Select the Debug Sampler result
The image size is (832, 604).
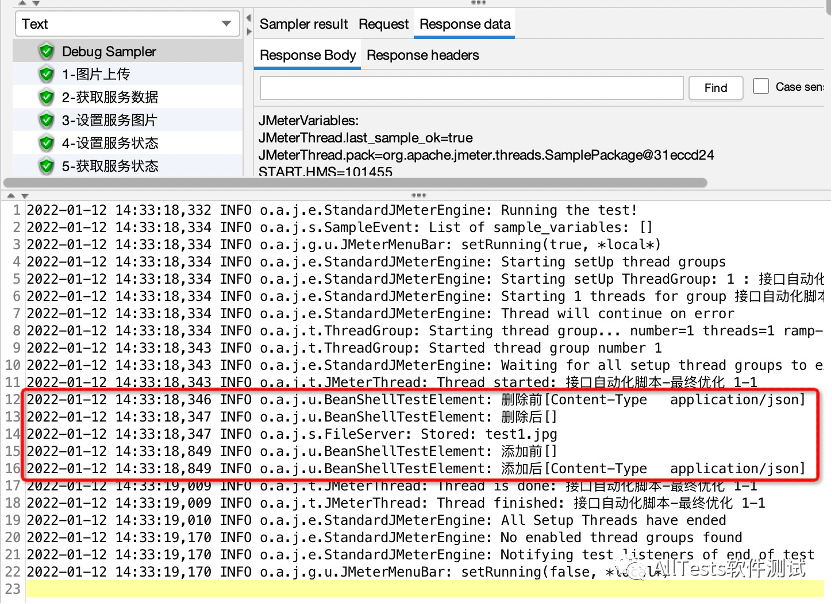[128, 51]
